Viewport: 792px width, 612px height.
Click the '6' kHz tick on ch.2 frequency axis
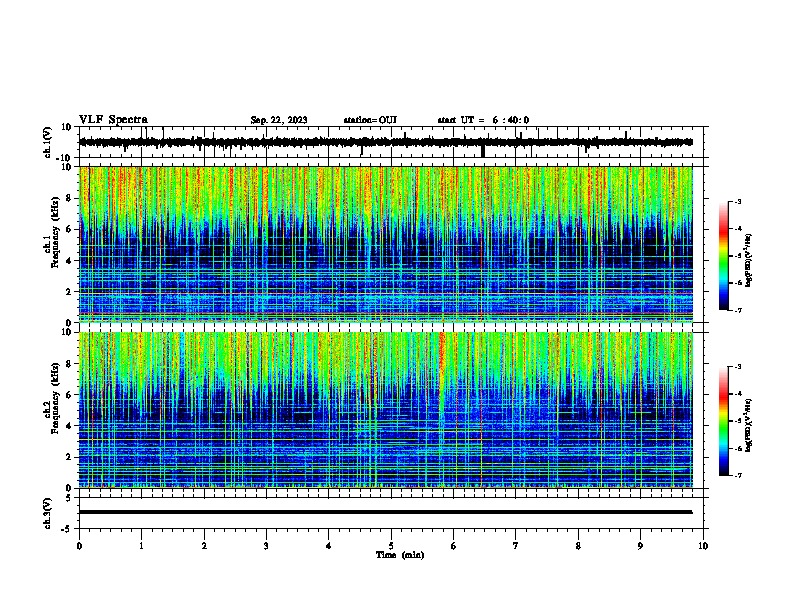tap(70, 395)
